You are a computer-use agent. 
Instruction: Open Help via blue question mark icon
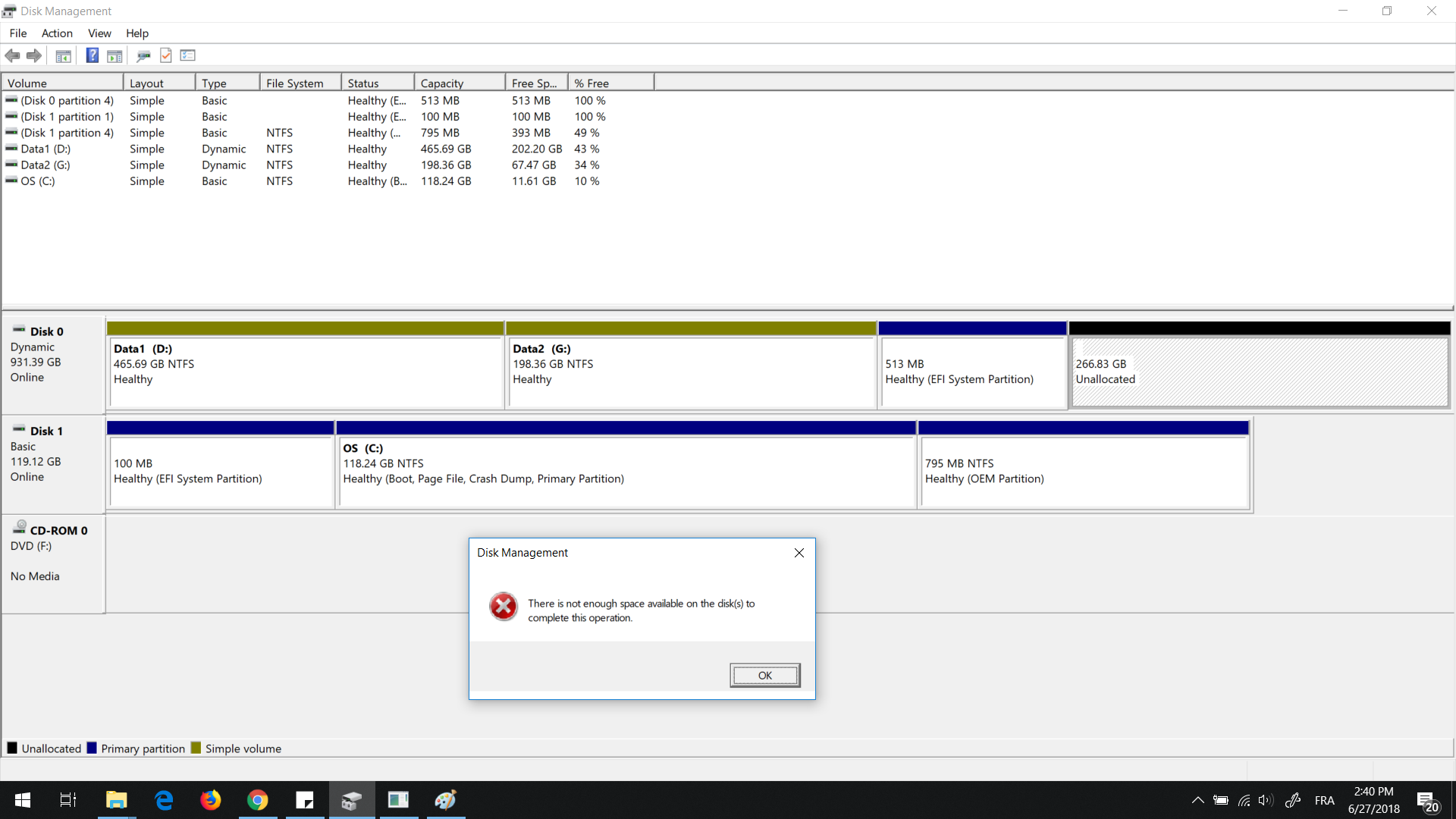pyautogui.click(x=92, y=55)
